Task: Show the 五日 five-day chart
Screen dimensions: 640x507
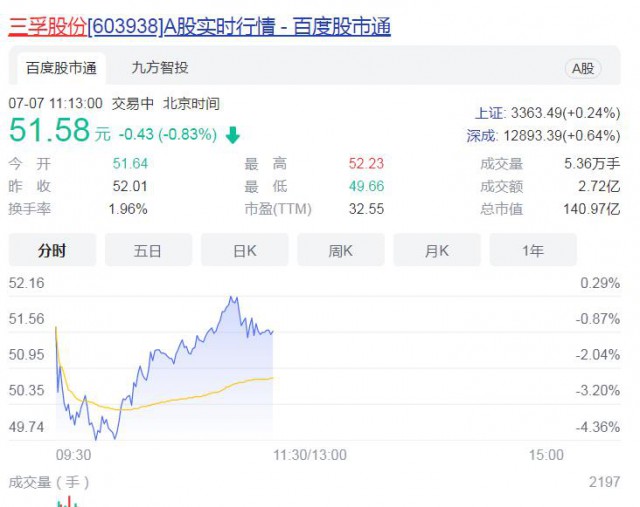Action: coord(148,250)
